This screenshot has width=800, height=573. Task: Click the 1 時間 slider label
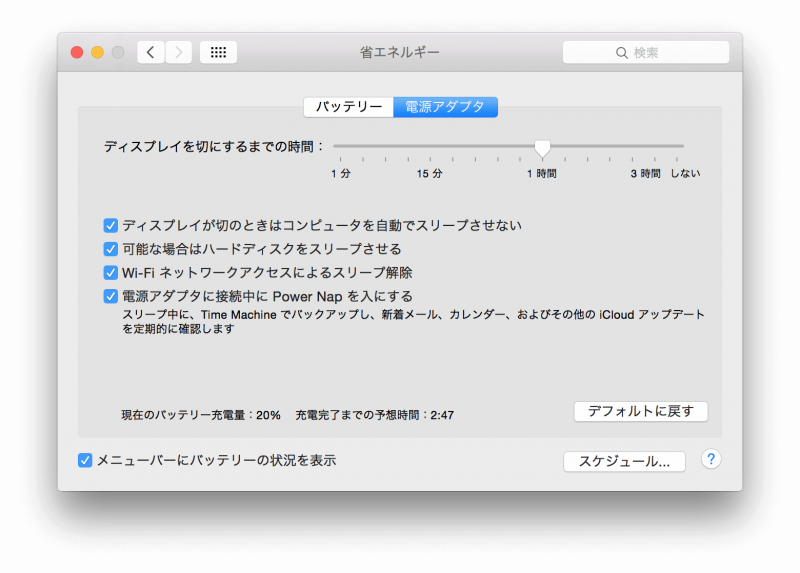(x=542, y=173)
